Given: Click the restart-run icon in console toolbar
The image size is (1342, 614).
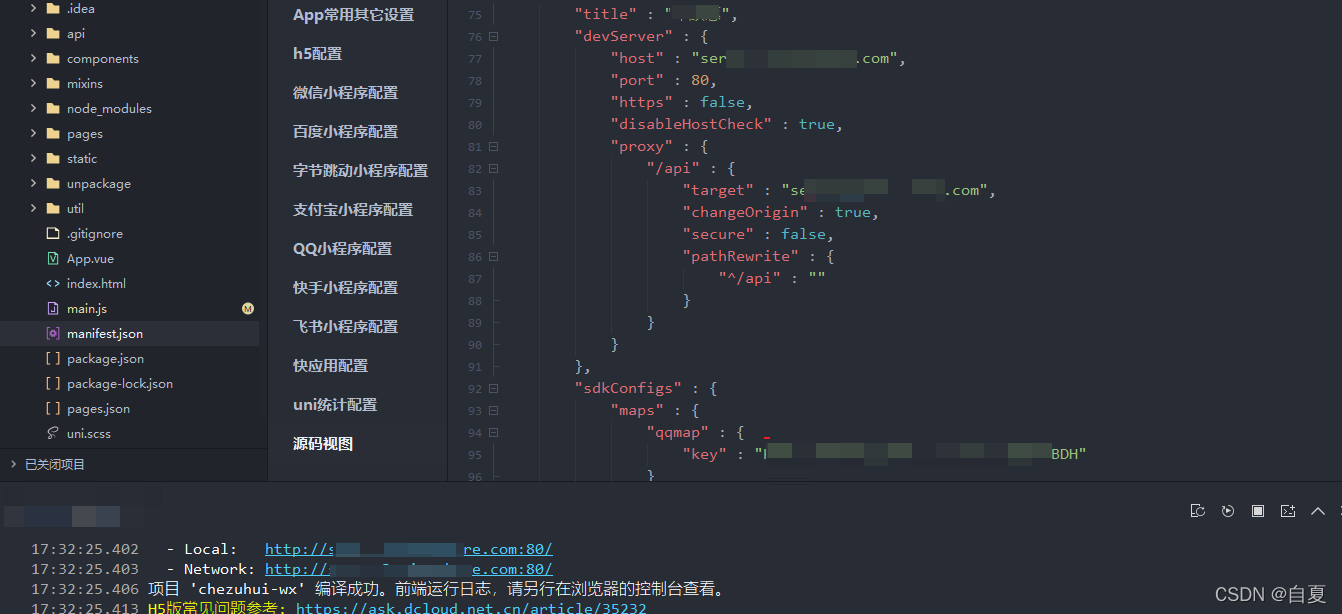Looking at the screenshot, I should tap(1198, 511).
